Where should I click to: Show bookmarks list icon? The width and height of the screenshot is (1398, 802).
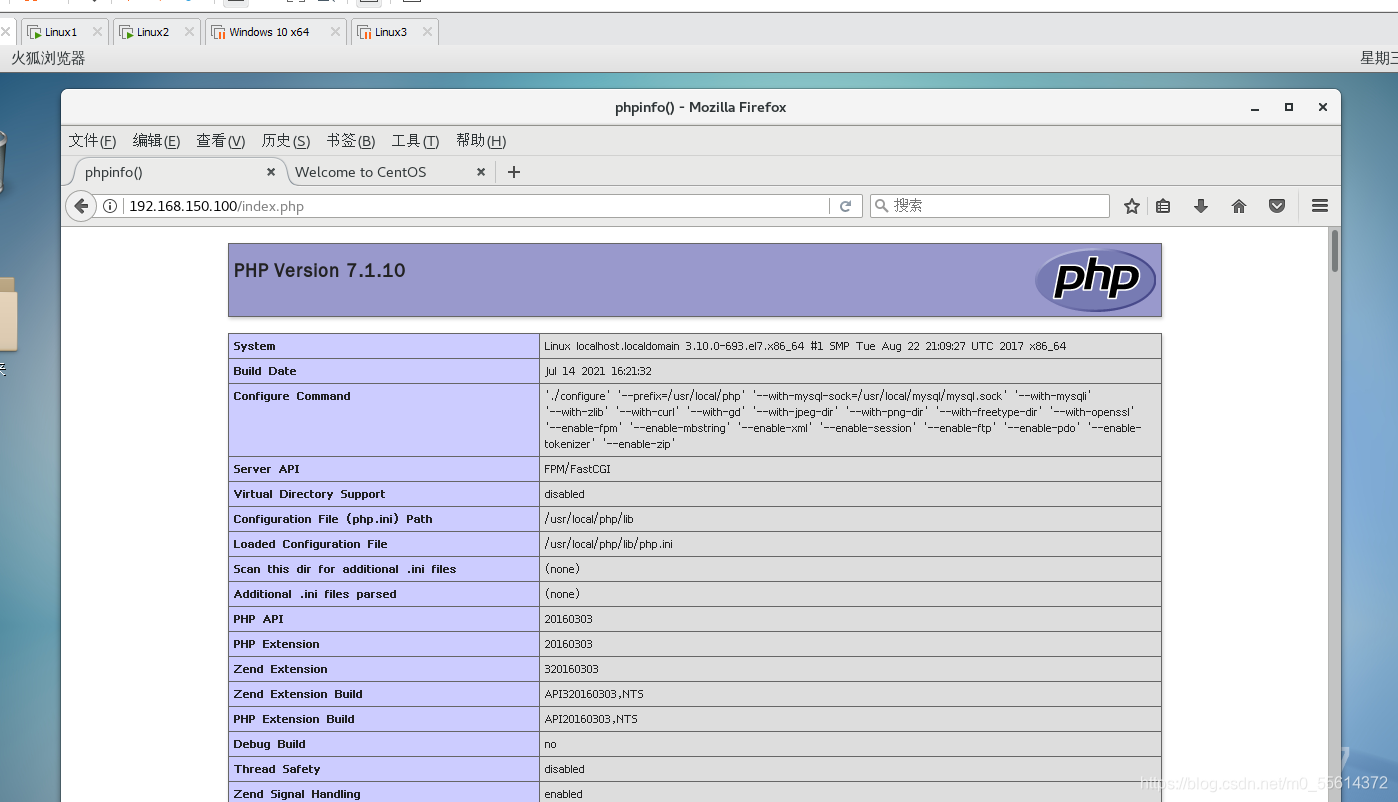pos(1163,206)
